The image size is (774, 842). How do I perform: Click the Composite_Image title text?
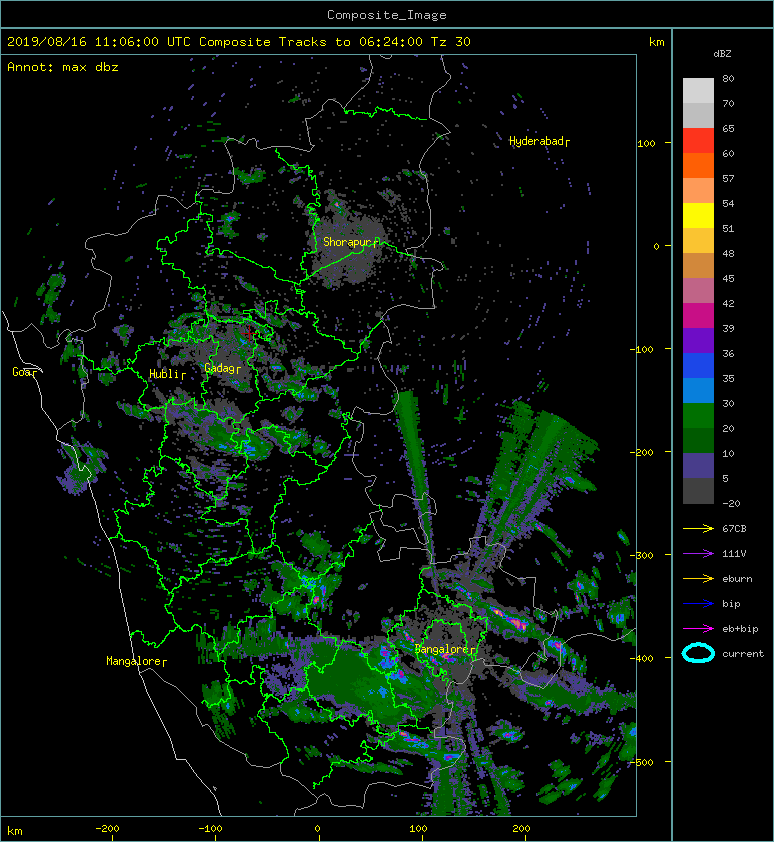pos(387,14)
